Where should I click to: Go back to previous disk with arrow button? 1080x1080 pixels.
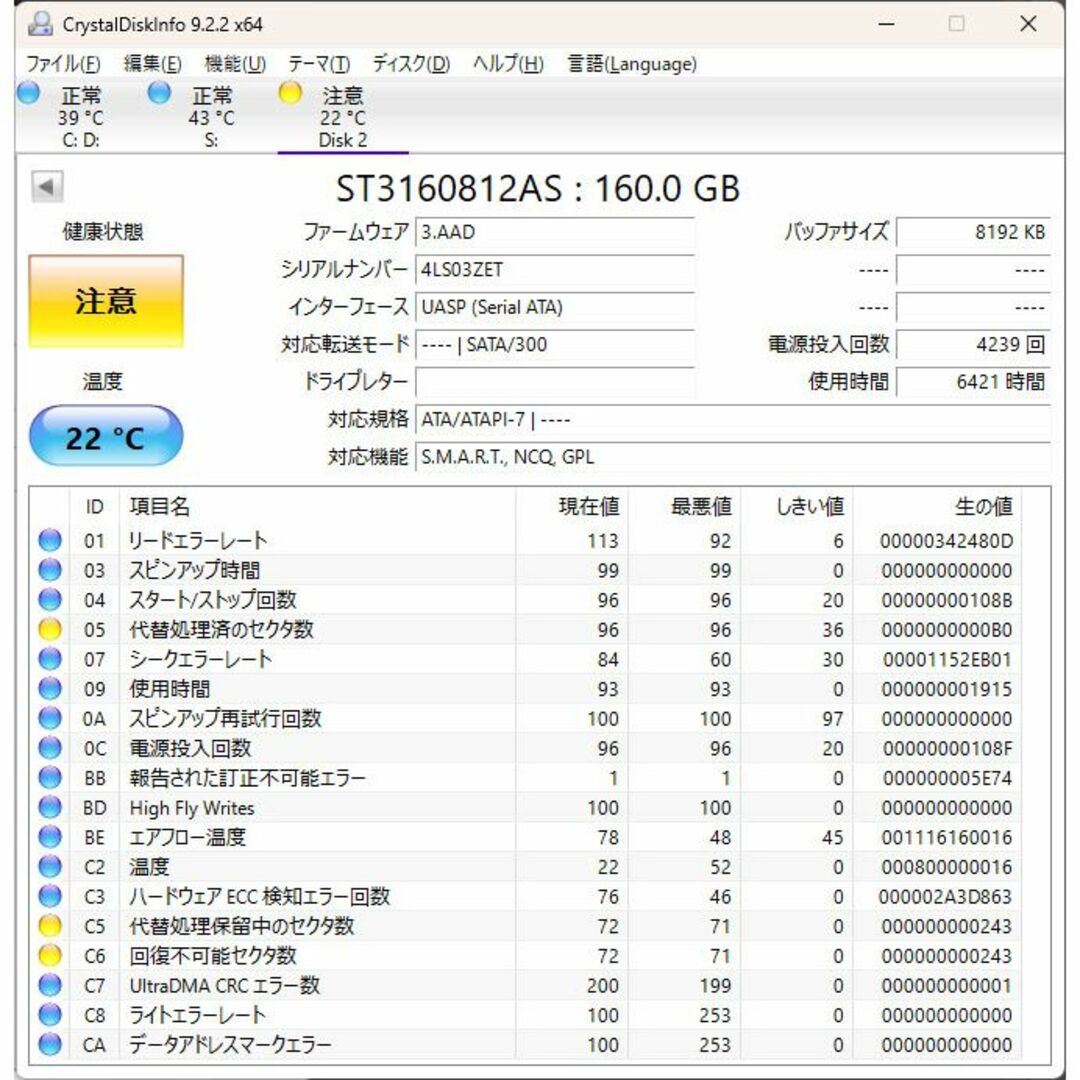(47, 187)
